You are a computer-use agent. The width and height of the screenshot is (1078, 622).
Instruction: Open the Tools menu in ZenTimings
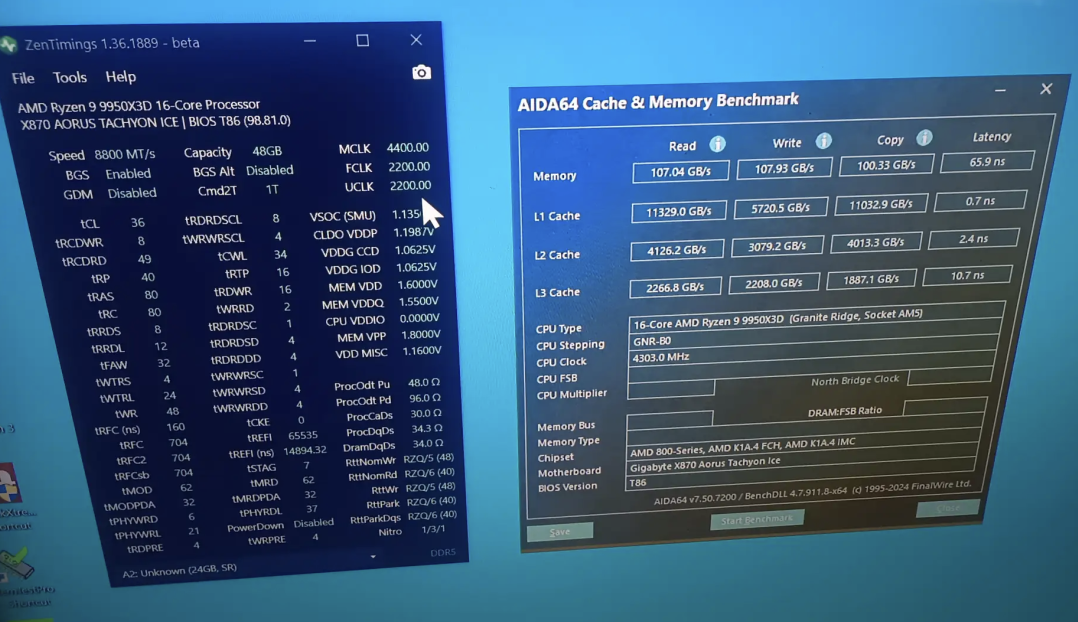point(70,77)
